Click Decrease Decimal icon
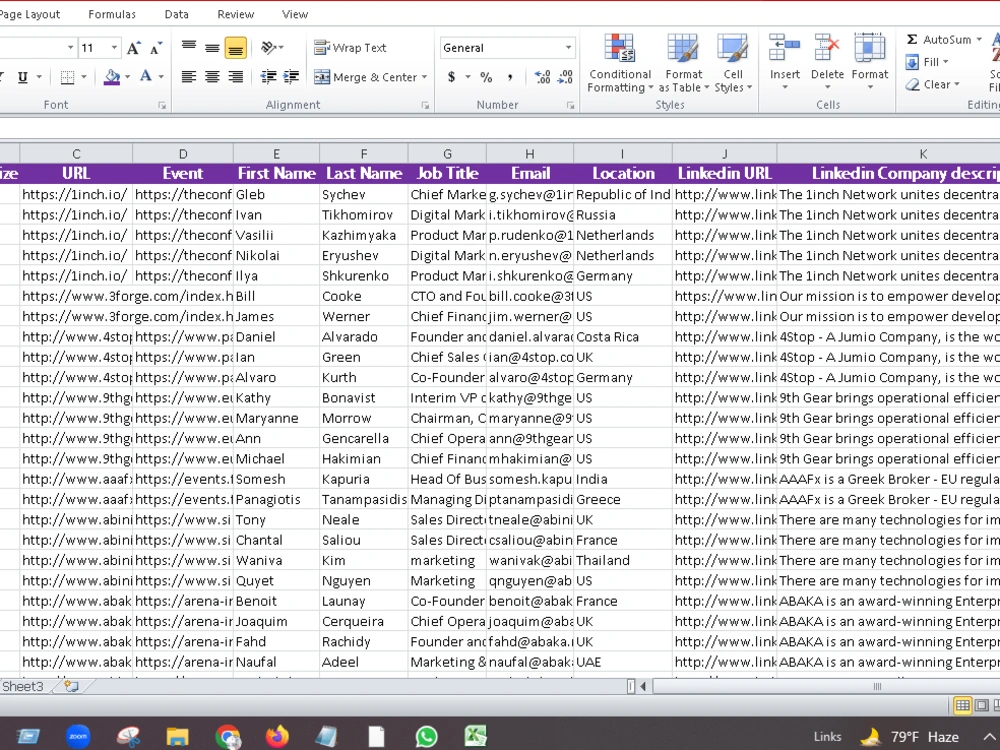 coord(565,77)
